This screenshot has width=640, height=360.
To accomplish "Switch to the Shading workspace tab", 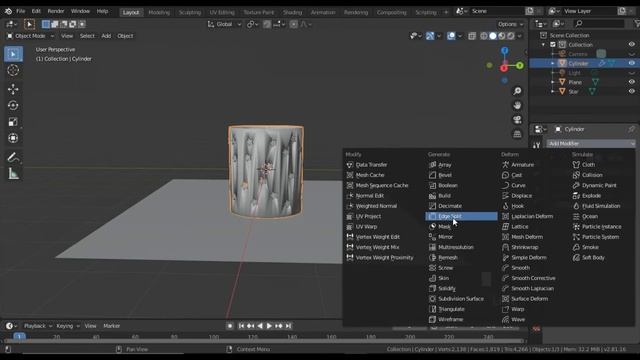I will [x=292, y=12].
